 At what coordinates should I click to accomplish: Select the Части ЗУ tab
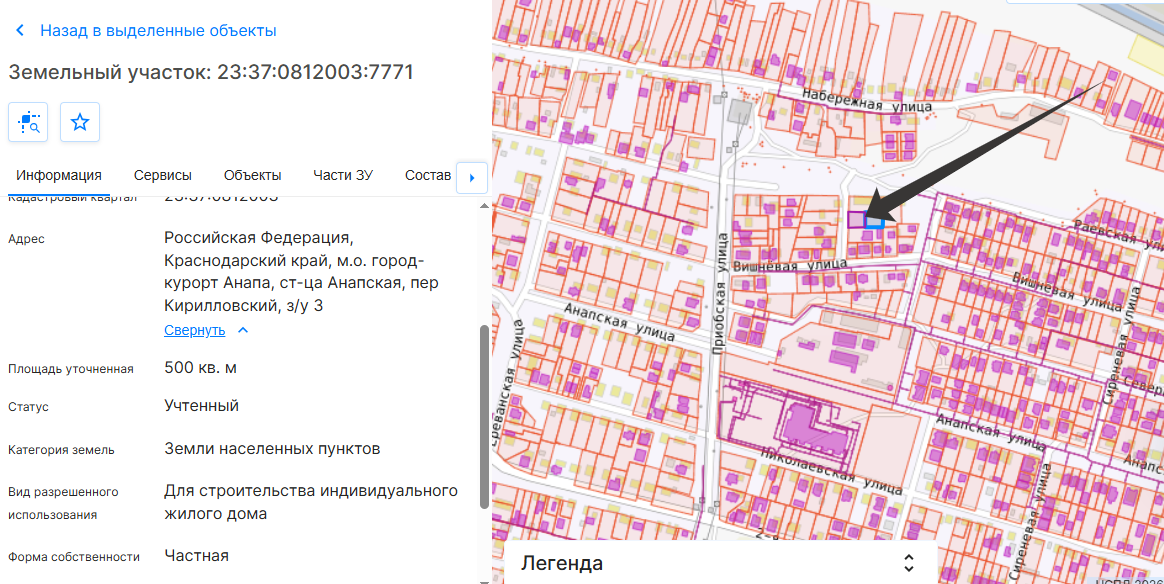[342, 175]
